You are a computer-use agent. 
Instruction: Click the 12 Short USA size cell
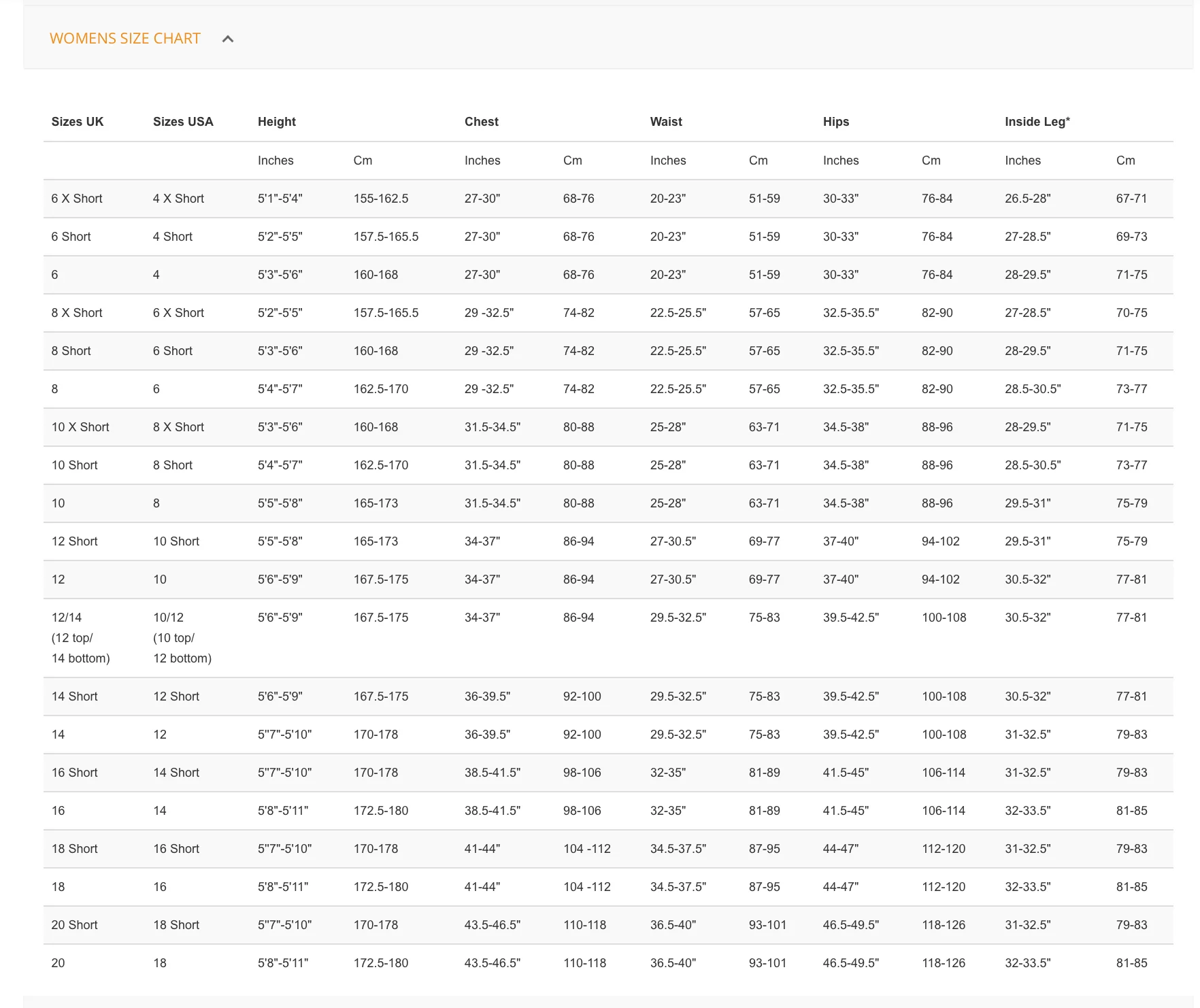(x=176, y=696)
